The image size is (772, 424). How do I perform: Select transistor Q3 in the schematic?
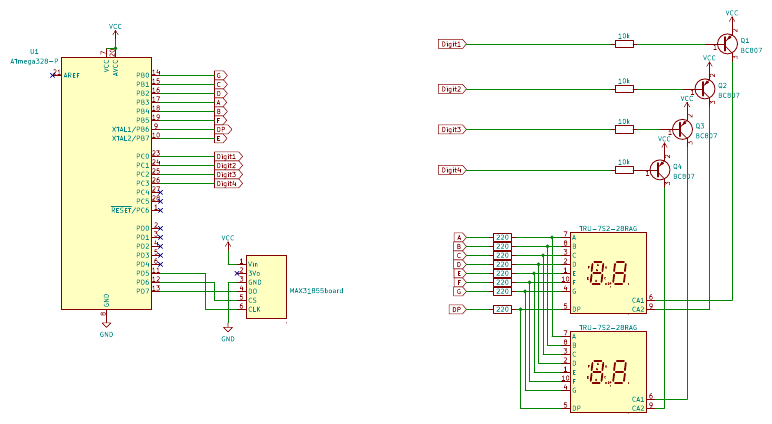coord(683,129)
